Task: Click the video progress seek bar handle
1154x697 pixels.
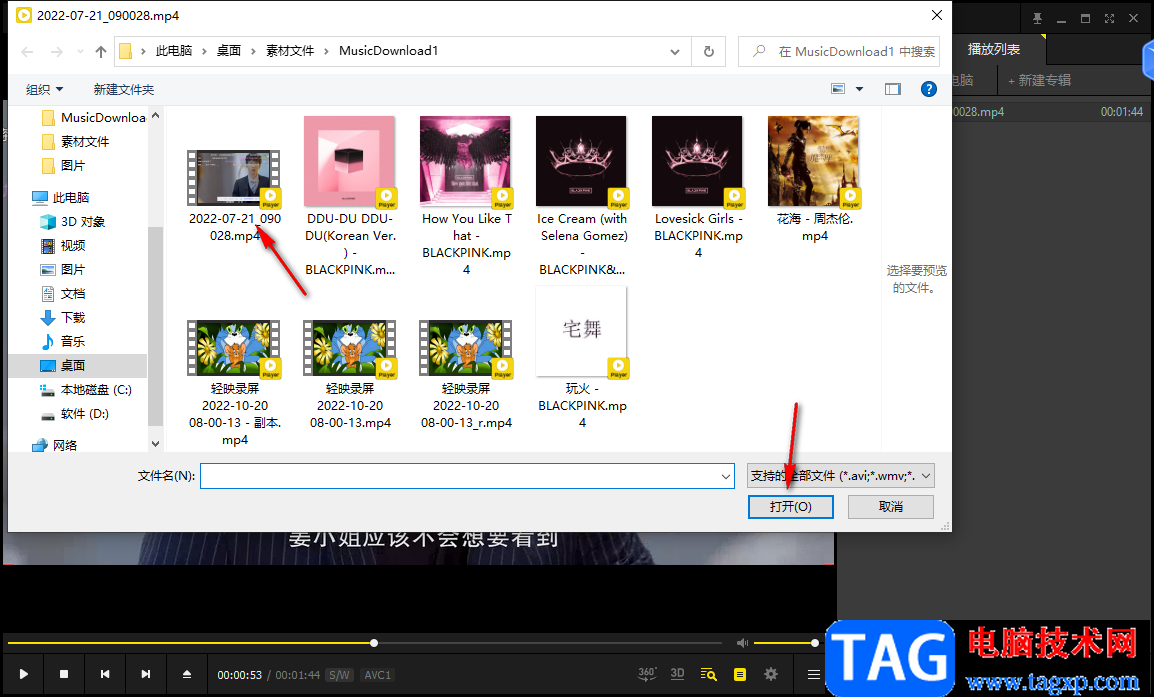Action: (x=374, y=643)
